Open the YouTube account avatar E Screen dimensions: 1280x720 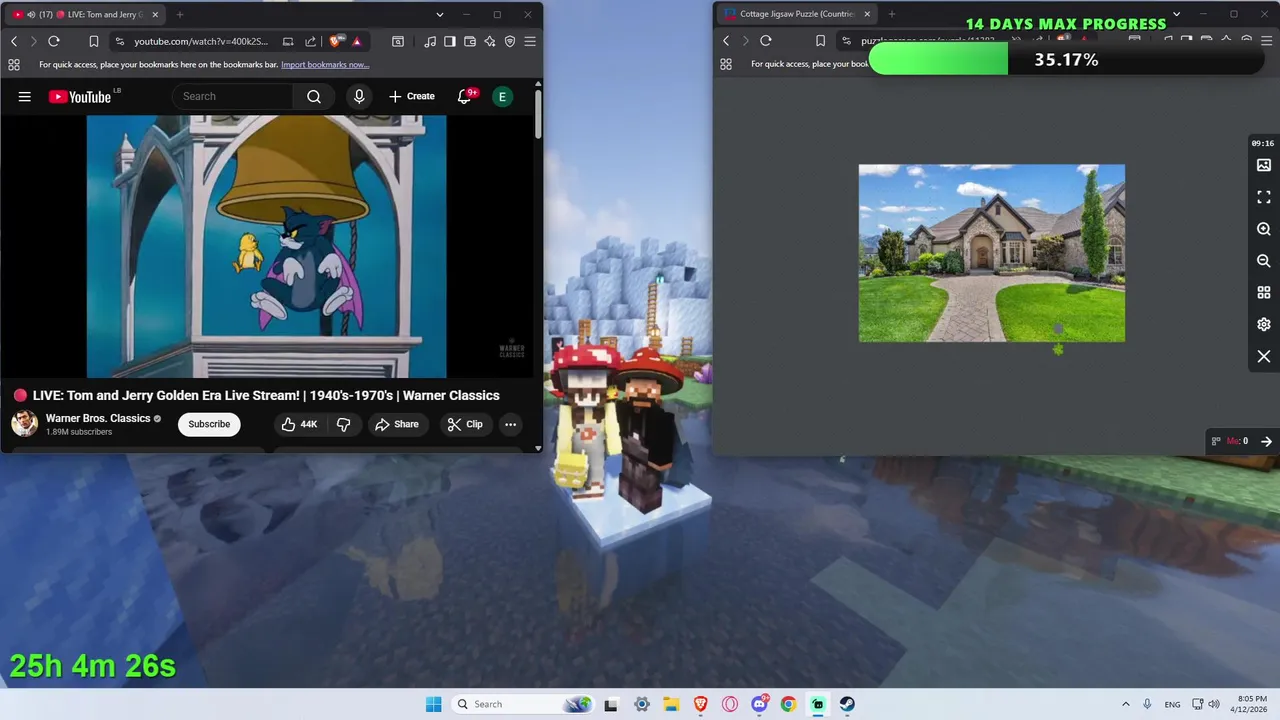pos(502,96)
